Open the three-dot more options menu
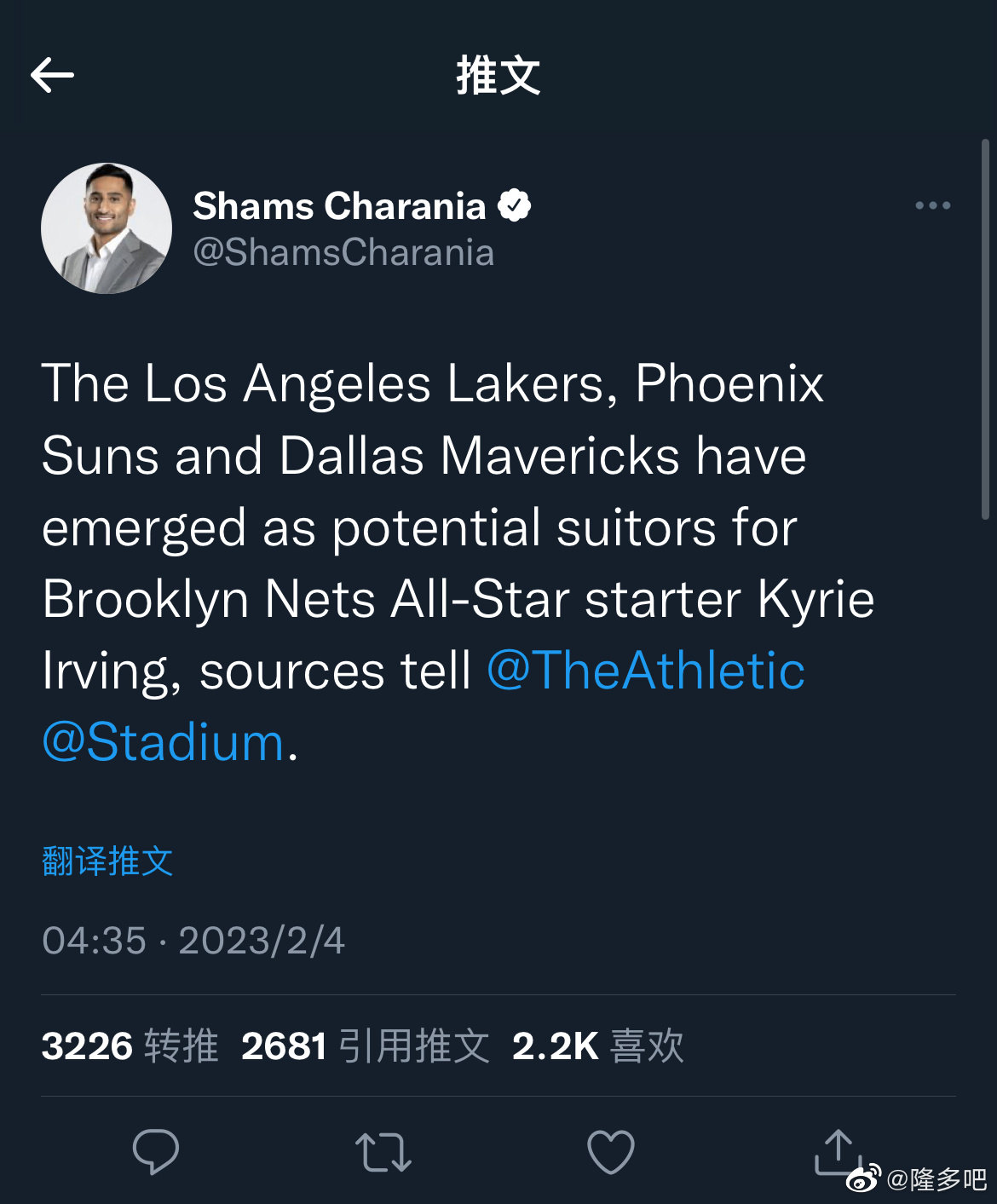Image resolution: width=997 pixels, height=1204 pixels. pos(932,205)
